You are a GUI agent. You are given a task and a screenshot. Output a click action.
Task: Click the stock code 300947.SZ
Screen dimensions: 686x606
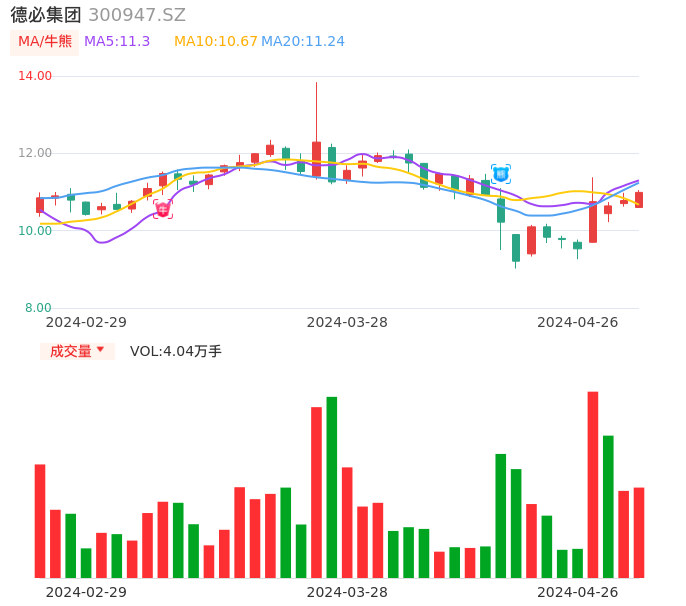tap(137, 15)
